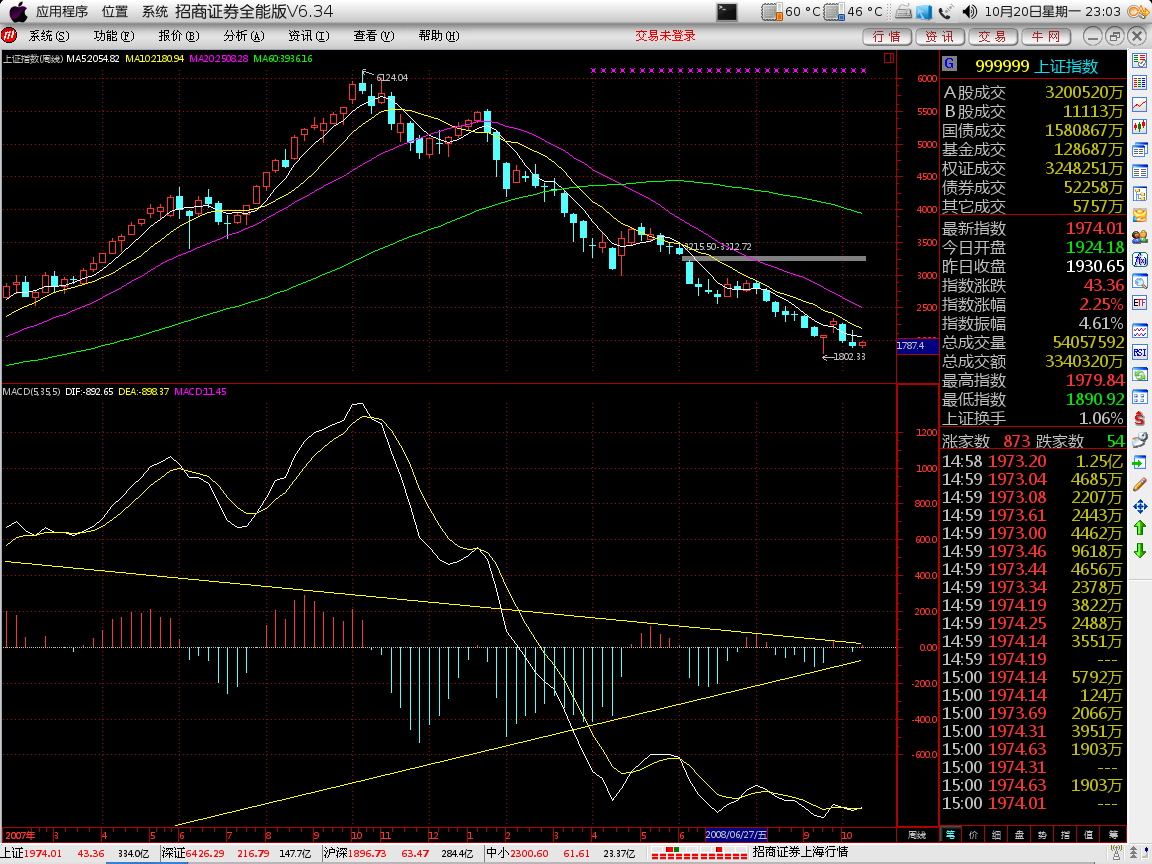The width and height of the screenshot is (1152, 864).
Task: Select the pencil drawing tool icon
Action: tap(1140, 484)
